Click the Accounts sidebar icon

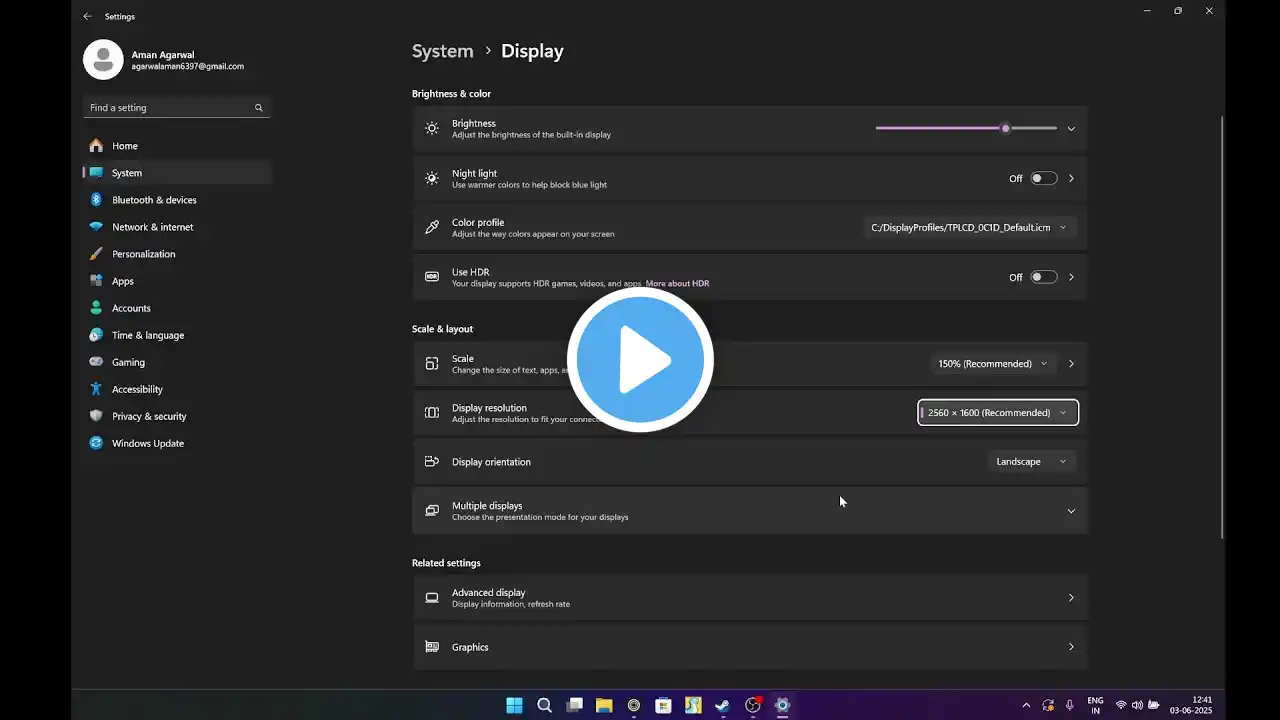pyautogui.click(x=96, y=308)
